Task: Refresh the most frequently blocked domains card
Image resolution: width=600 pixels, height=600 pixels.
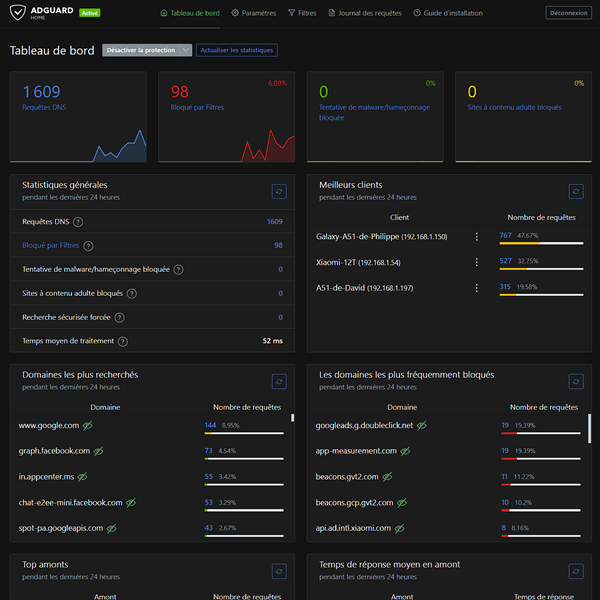Action: [x=576, y=381]
